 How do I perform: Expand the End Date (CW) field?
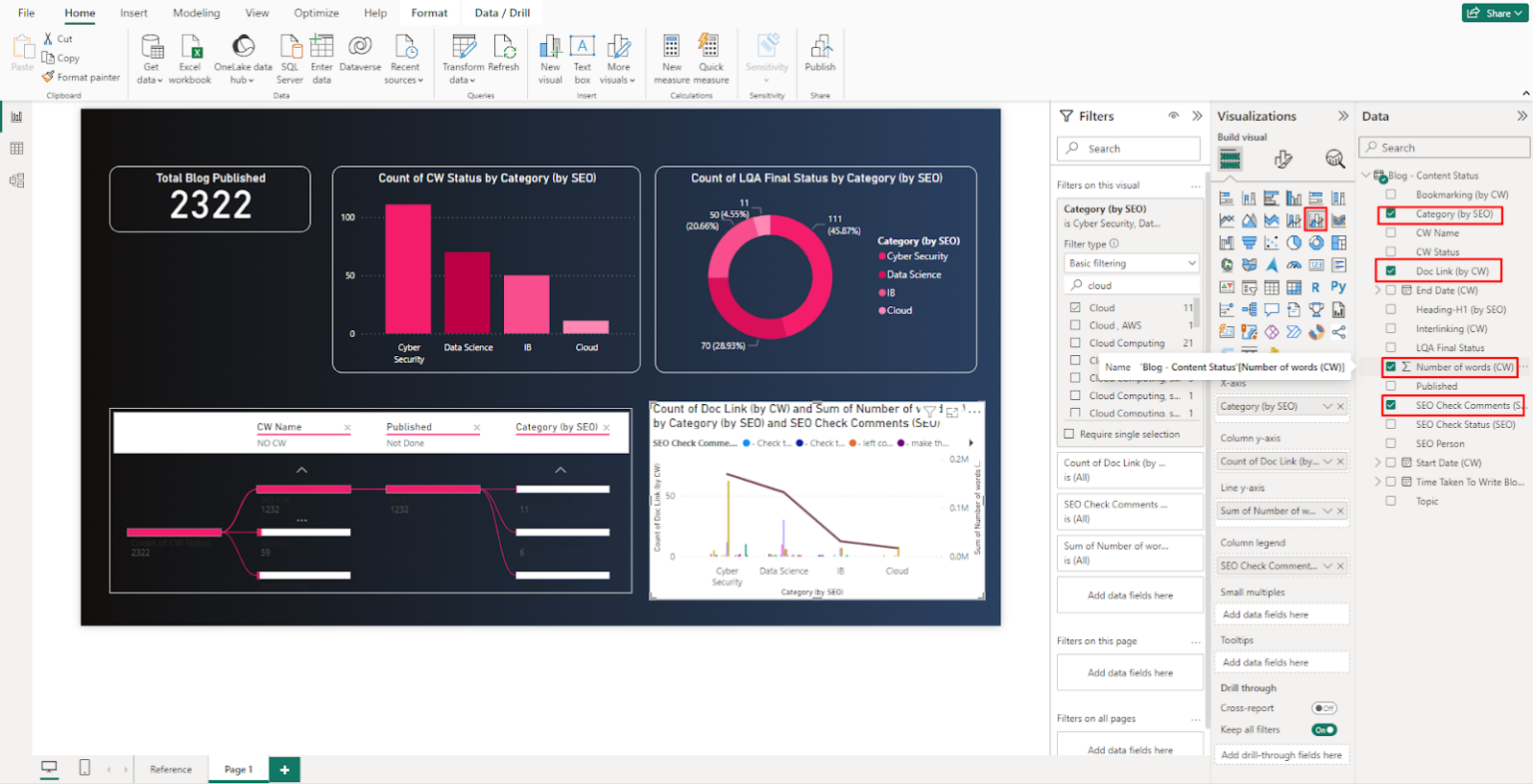pyautogui.click(x=1376, y=289)
